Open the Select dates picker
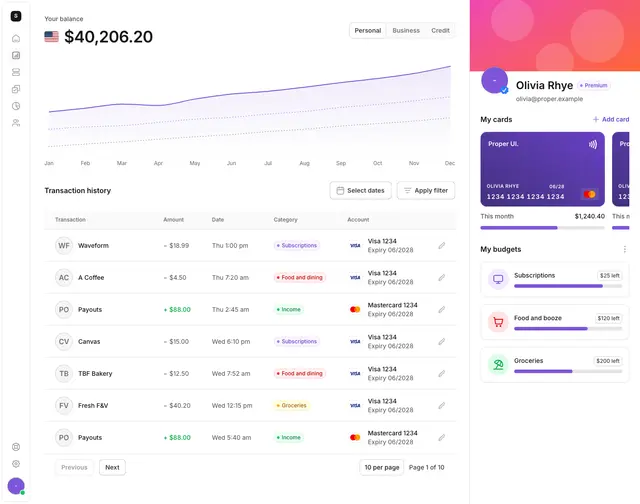Viewport: 640px width, 504px height. point(360,191)
